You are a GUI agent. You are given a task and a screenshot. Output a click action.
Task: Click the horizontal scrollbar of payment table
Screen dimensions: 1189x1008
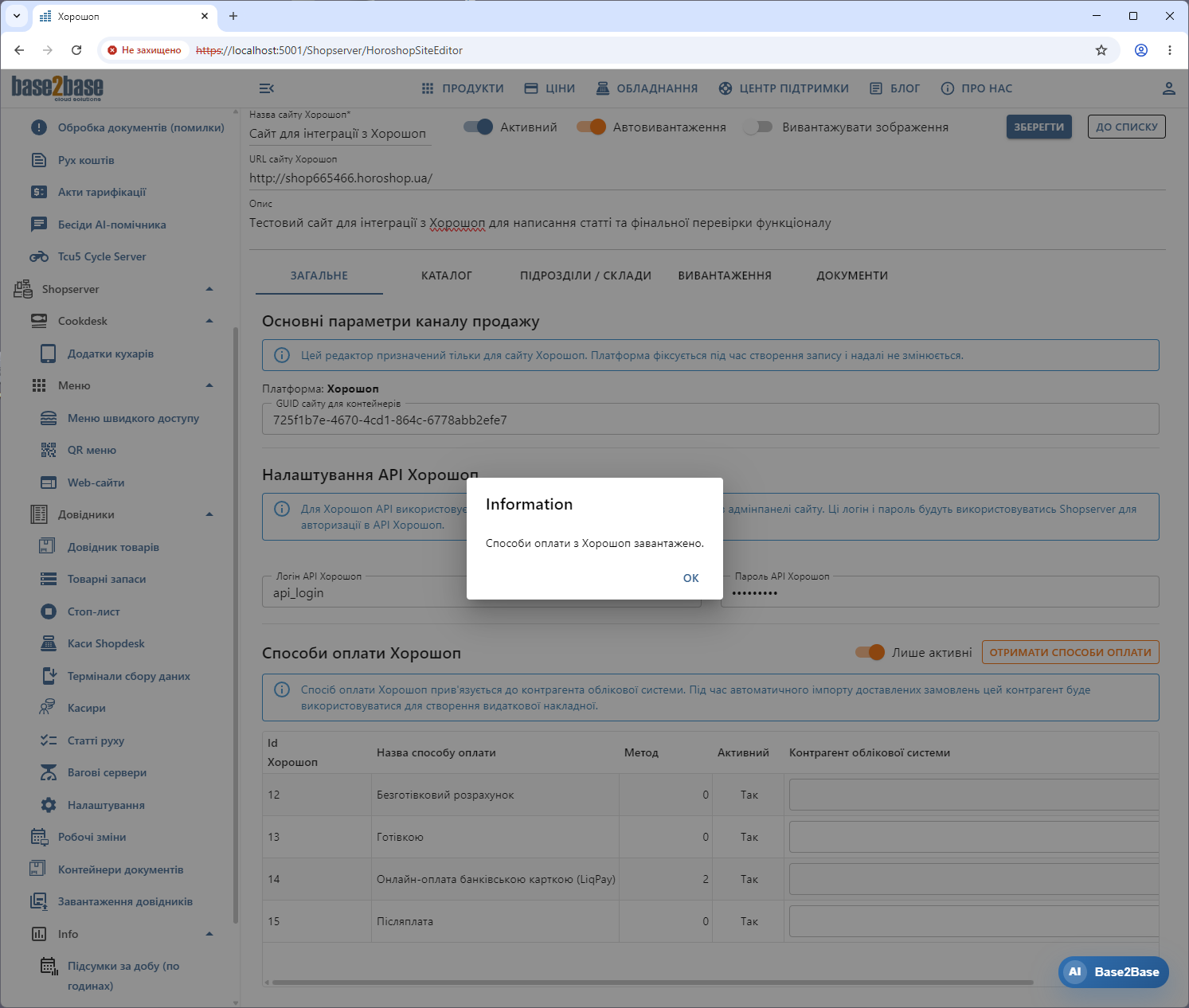(x=652, y=983)
